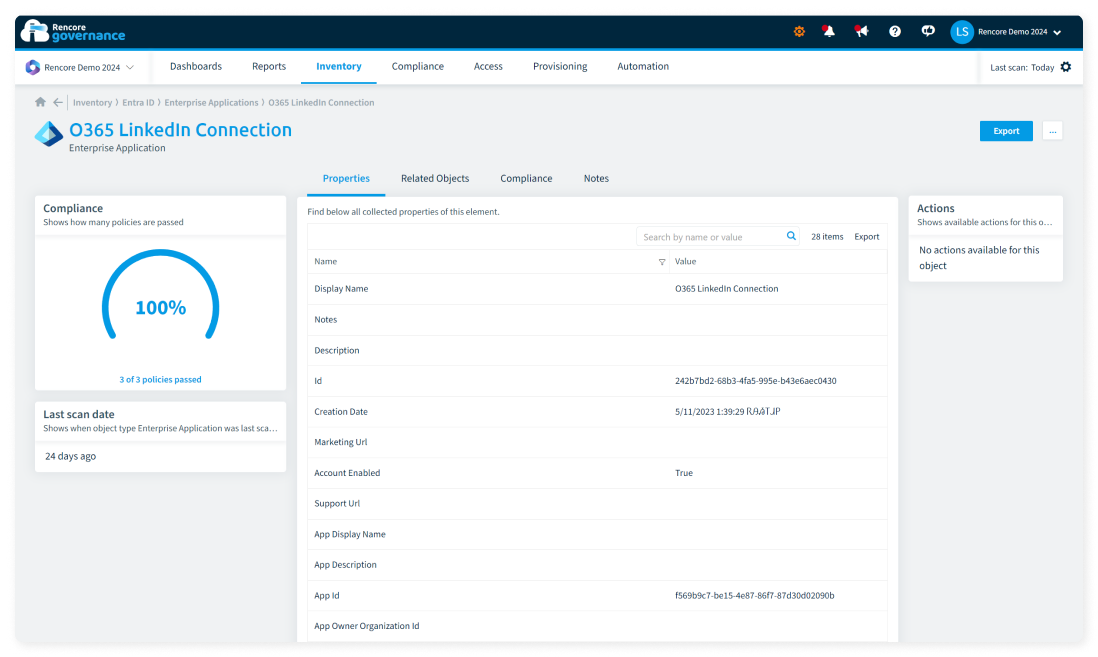This screenshot has width=1098, height=657.
Task: Click the Creation Date value 5/11/2023
Action: (728, 412)
